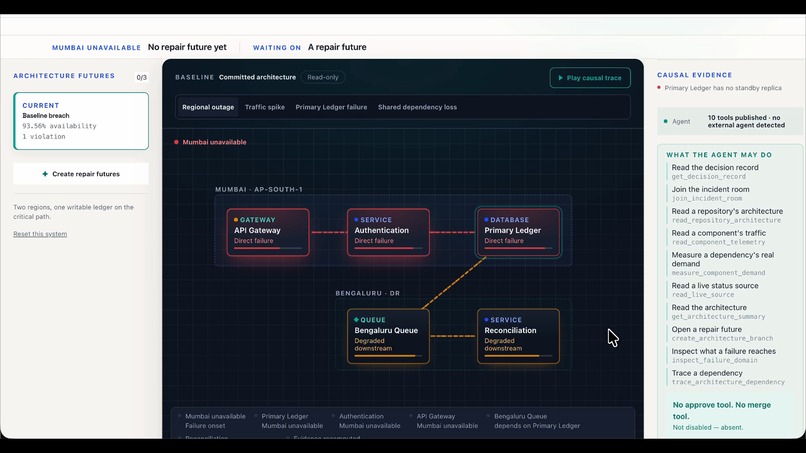The height and width of the screenshot is (453, 806).
Task: Click Create repair futures button
Action: (81, 174)
